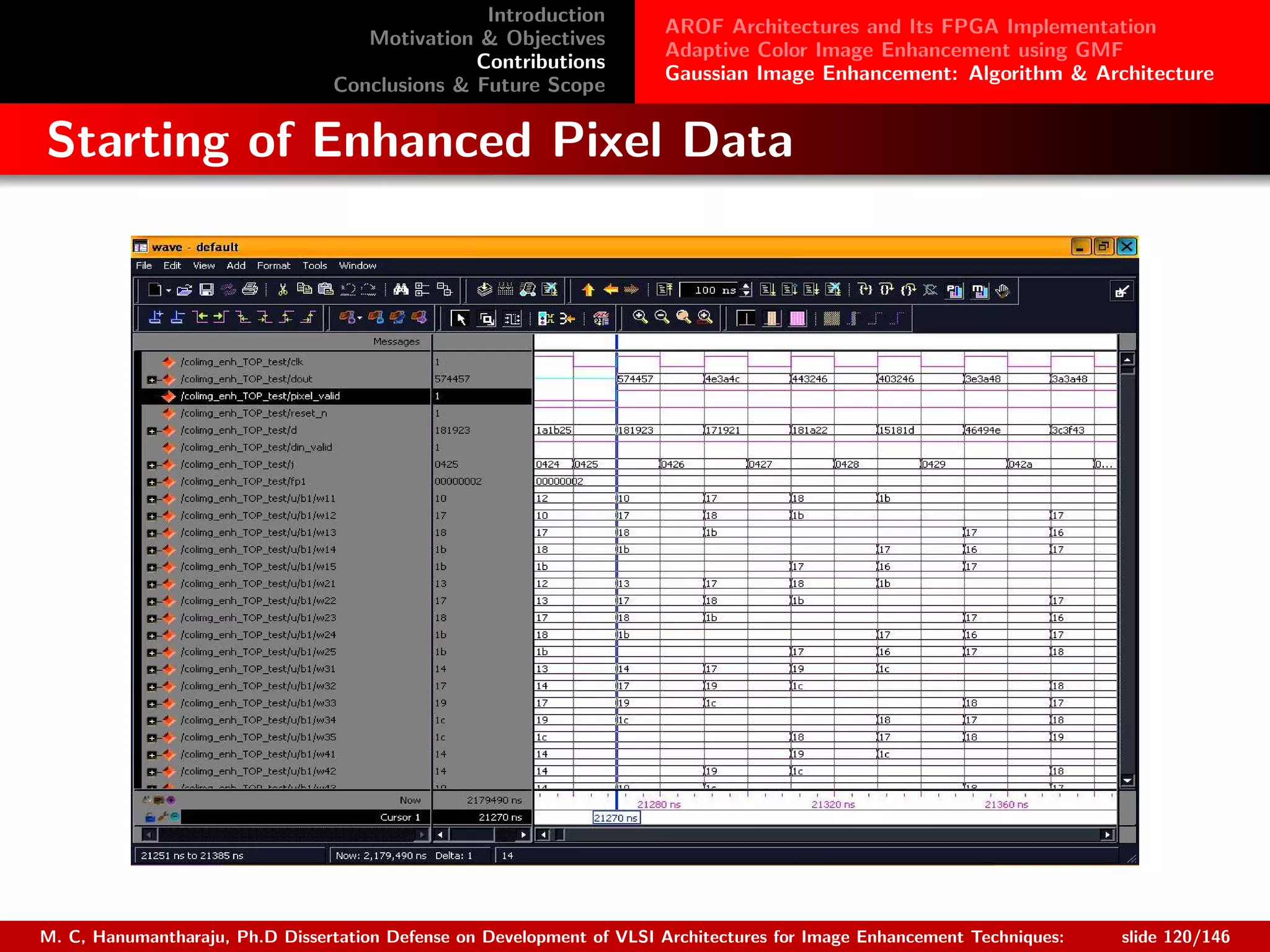The width and height of the screenshot is (1270, 952).
Task: Click the Compile icon with down arrow
Action: click(484, 289)
